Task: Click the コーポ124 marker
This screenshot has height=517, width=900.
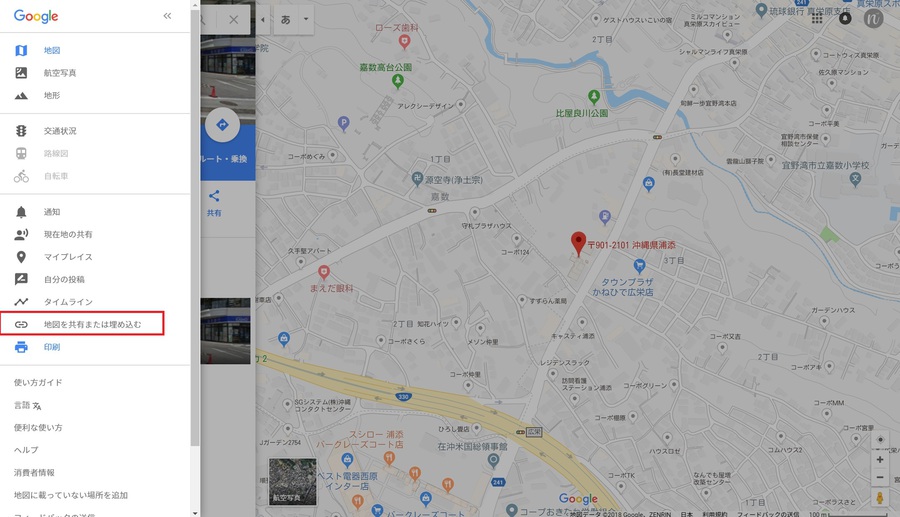Action: [x=517, y=239]
